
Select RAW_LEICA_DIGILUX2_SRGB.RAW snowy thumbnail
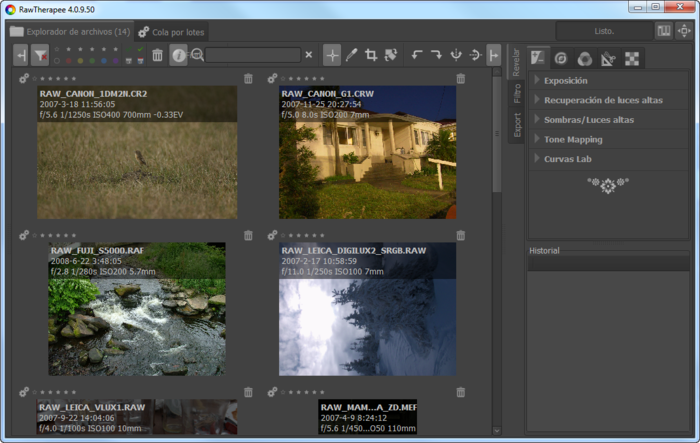[x=367, y=309]
